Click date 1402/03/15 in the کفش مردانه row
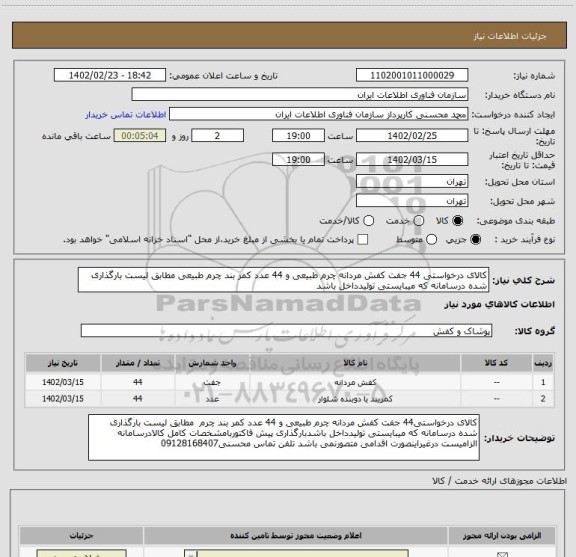 63,382
